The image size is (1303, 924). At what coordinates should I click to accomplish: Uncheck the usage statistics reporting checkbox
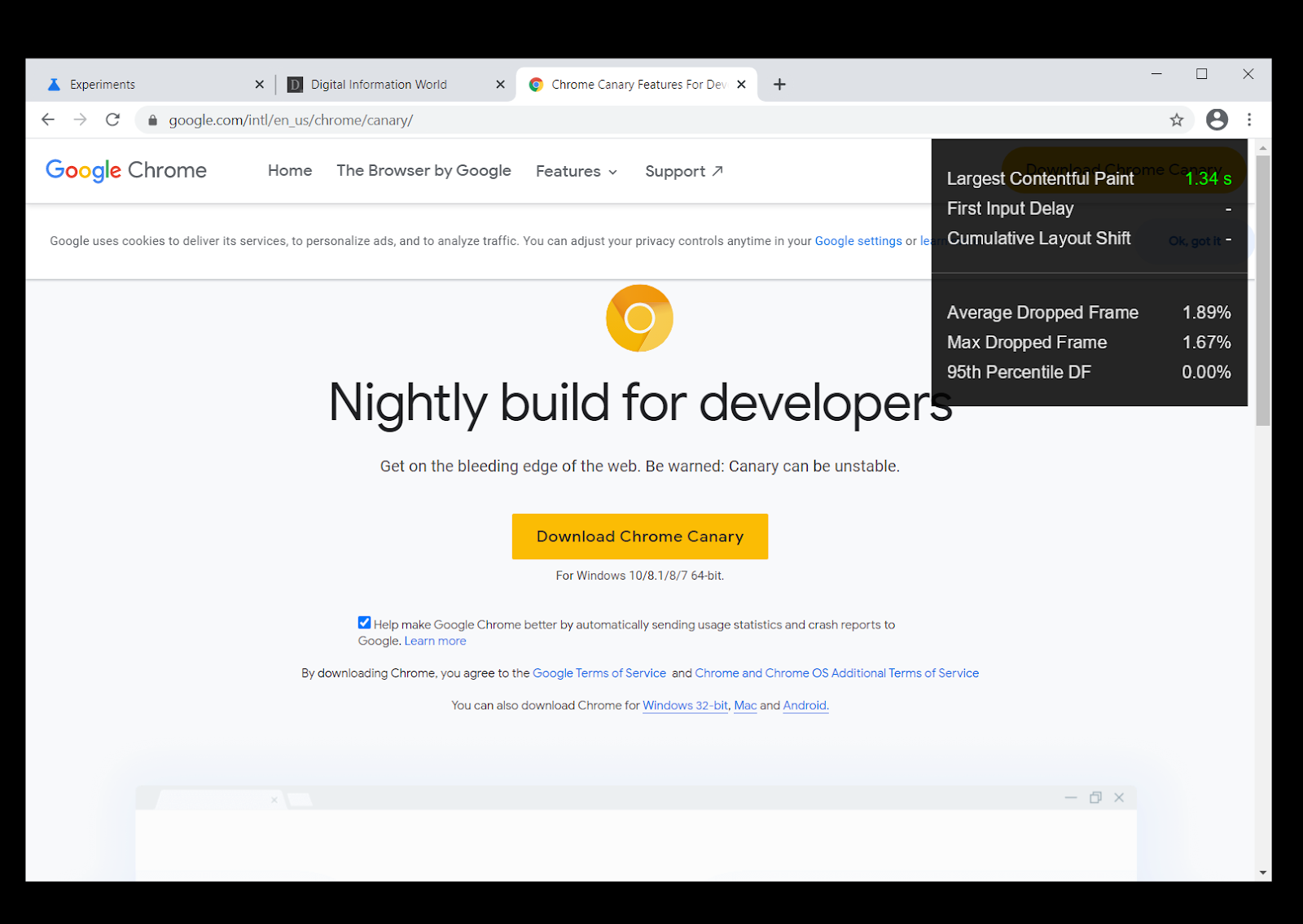(x=364, y=622)
